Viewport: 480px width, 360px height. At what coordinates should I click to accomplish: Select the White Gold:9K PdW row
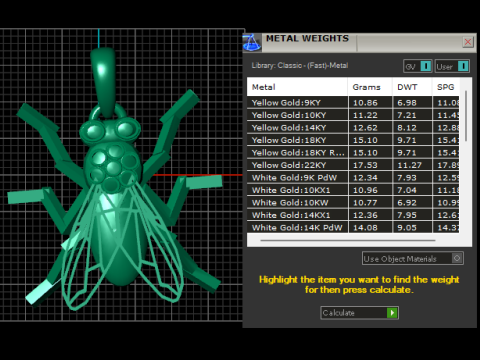click(x=353, y=178)
